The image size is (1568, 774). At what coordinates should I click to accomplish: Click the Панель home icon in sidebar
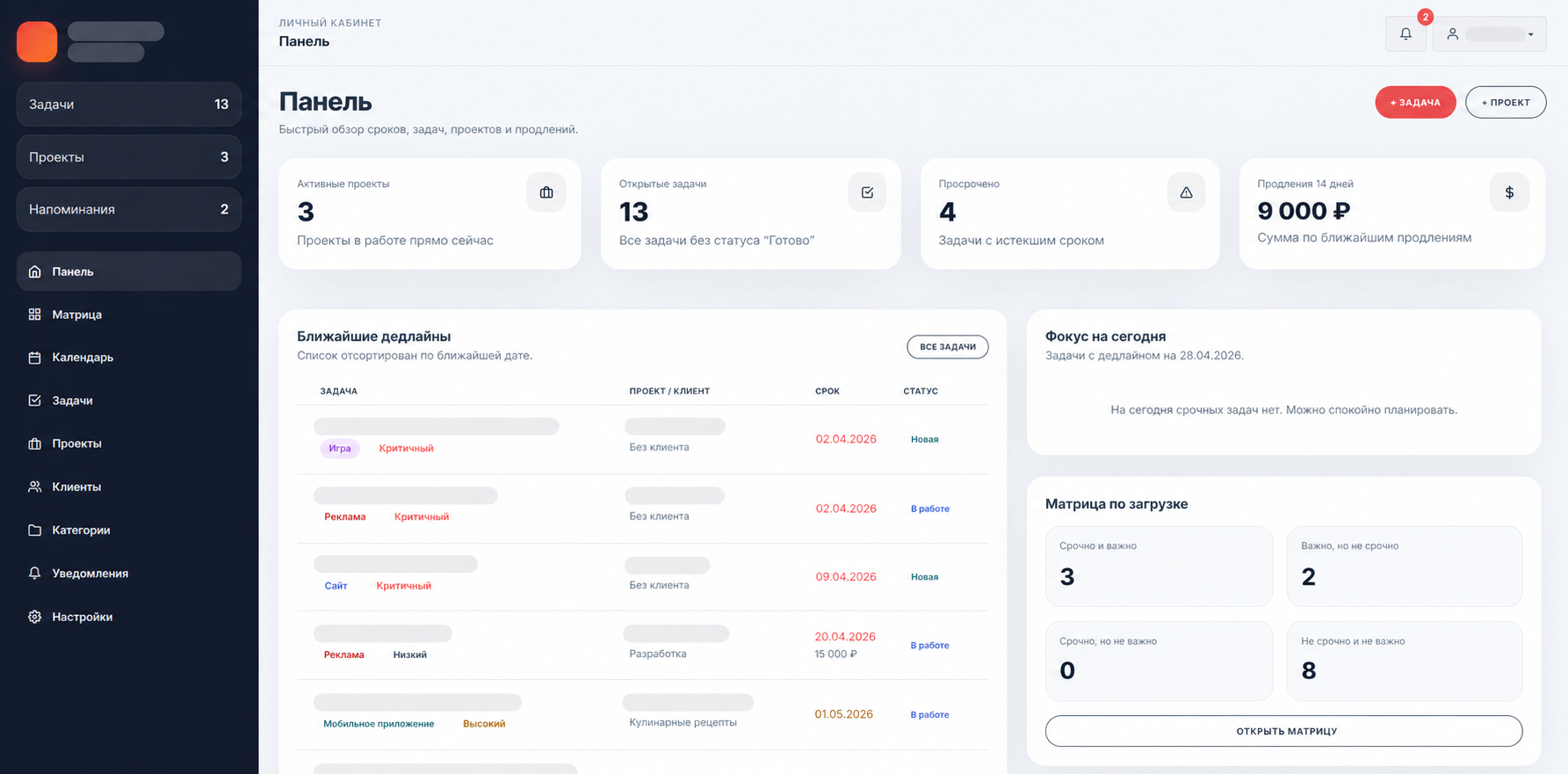(x=35, y=271)
